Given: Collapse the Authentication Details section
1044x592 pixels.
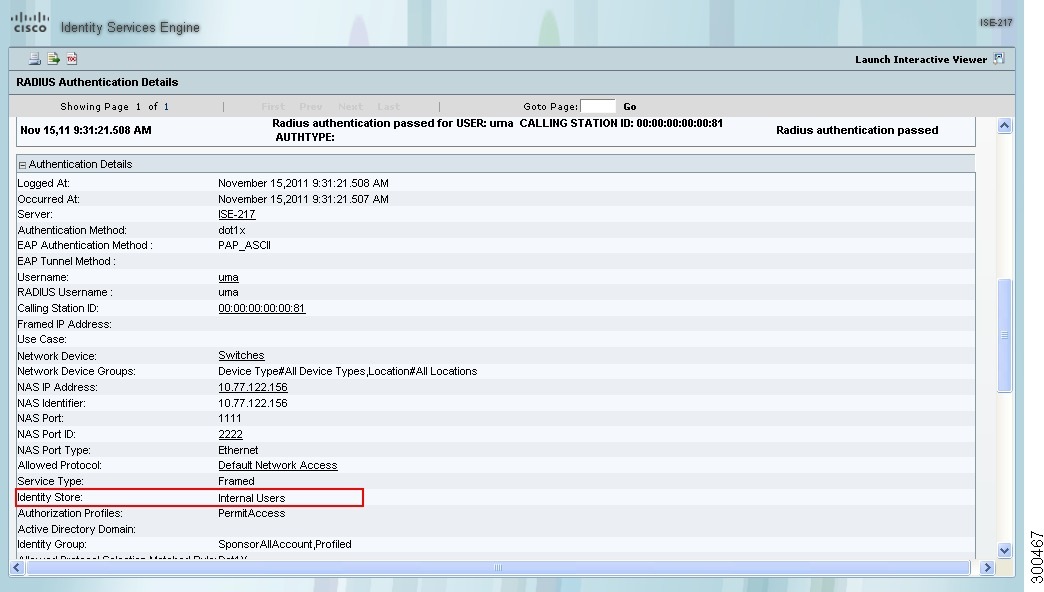Looking at the screenshot, I should pyautogui.click(x=22, y=165).
